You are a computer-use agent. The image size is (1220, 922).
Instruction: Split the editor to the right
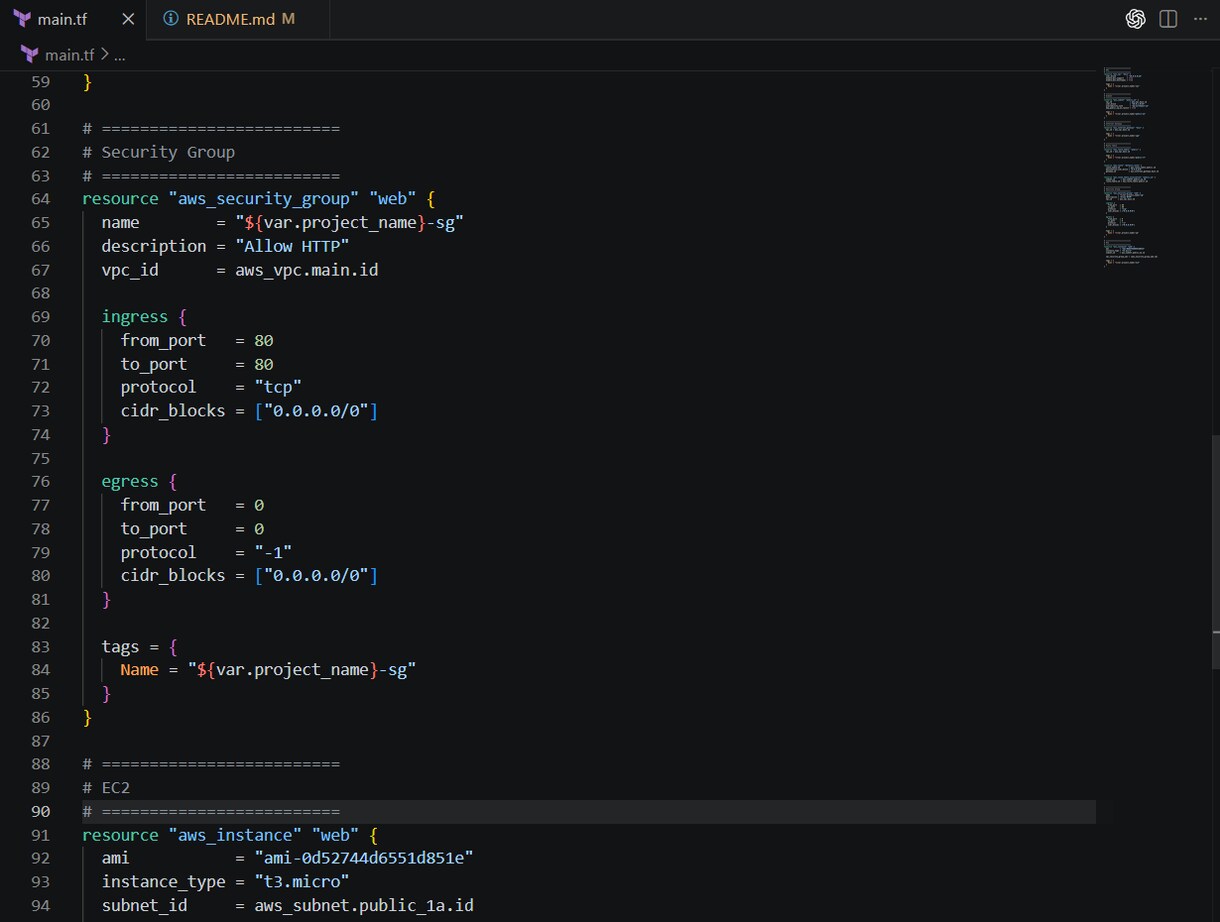coord(1168,19)
